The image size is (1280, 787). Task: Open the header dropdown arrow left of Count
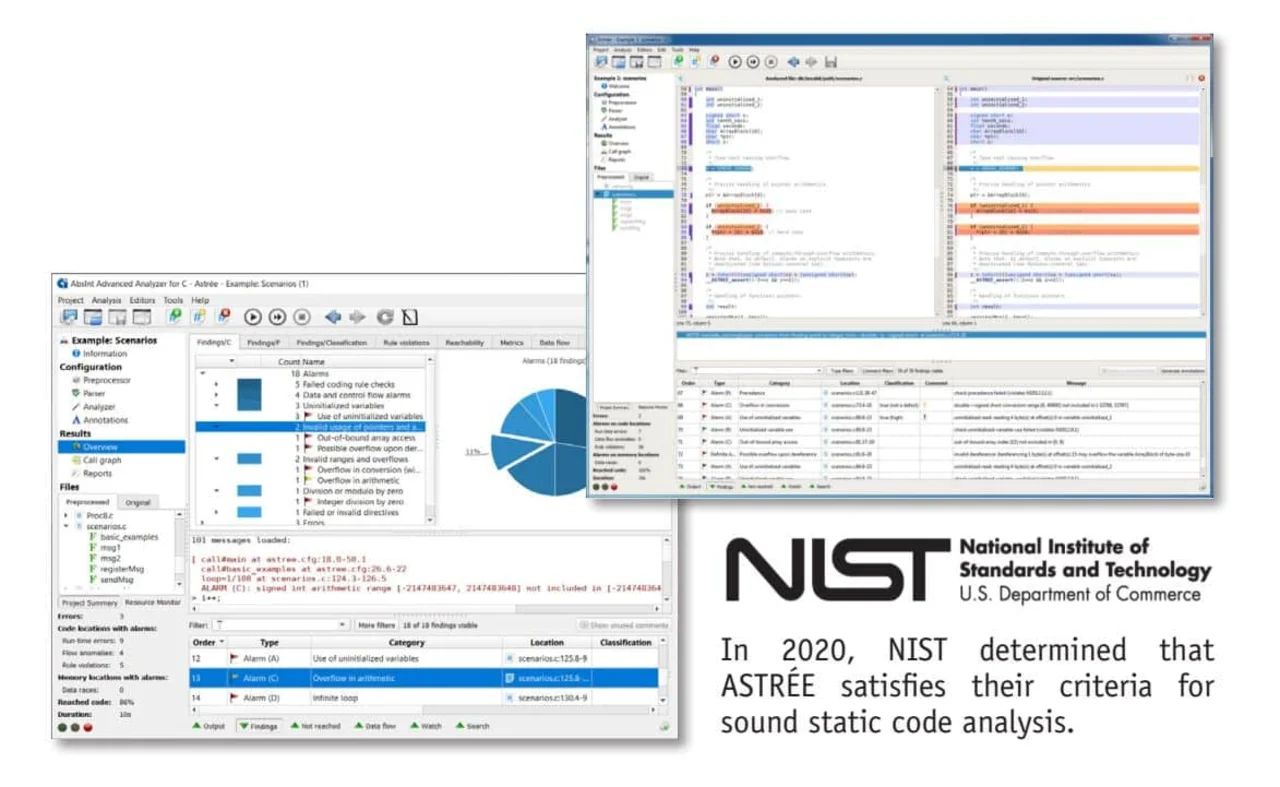point(231,361)
